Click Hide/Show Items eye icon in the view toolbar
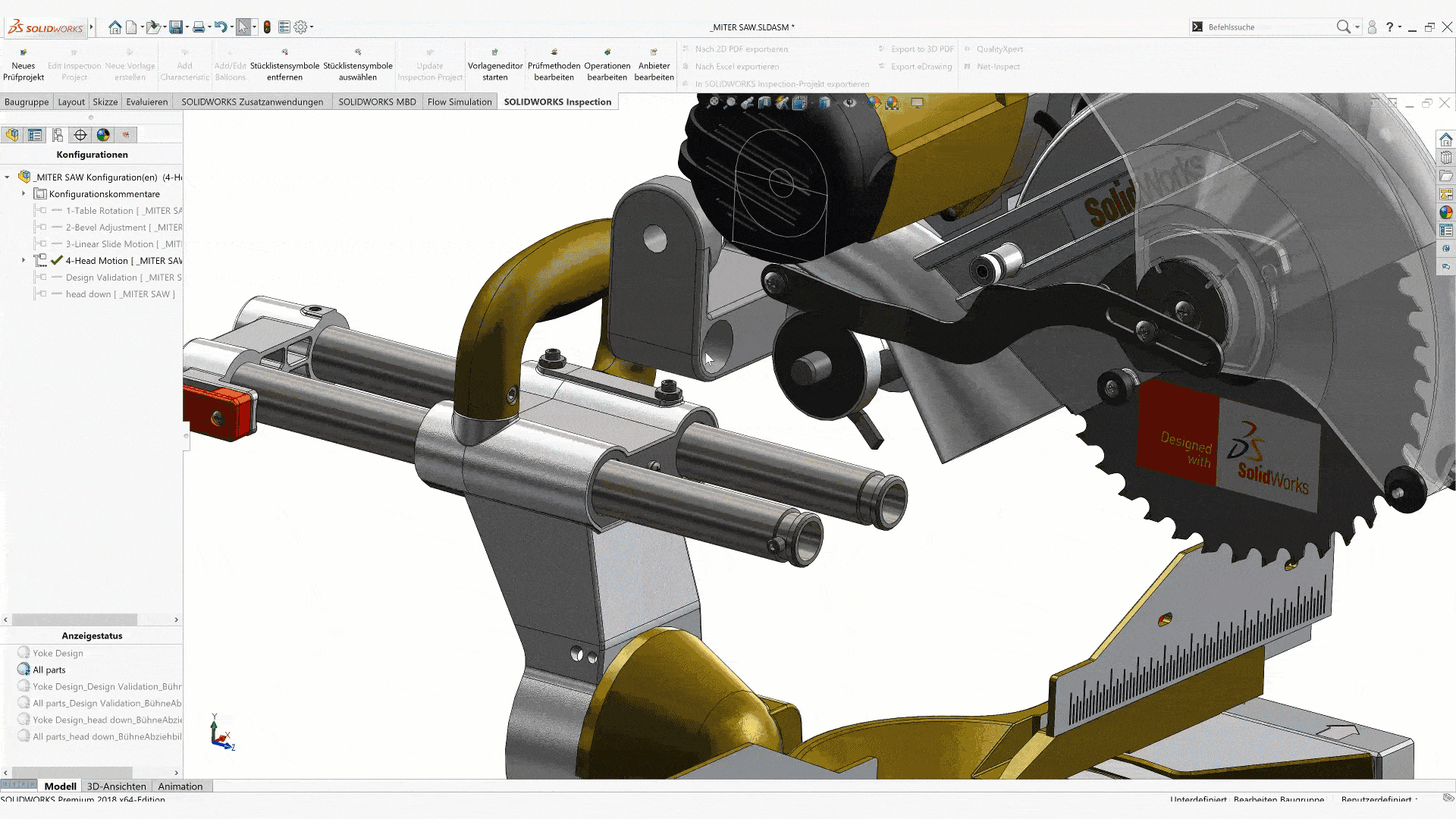The height and width of the screenshot is (819, 1456). [850, 102]
